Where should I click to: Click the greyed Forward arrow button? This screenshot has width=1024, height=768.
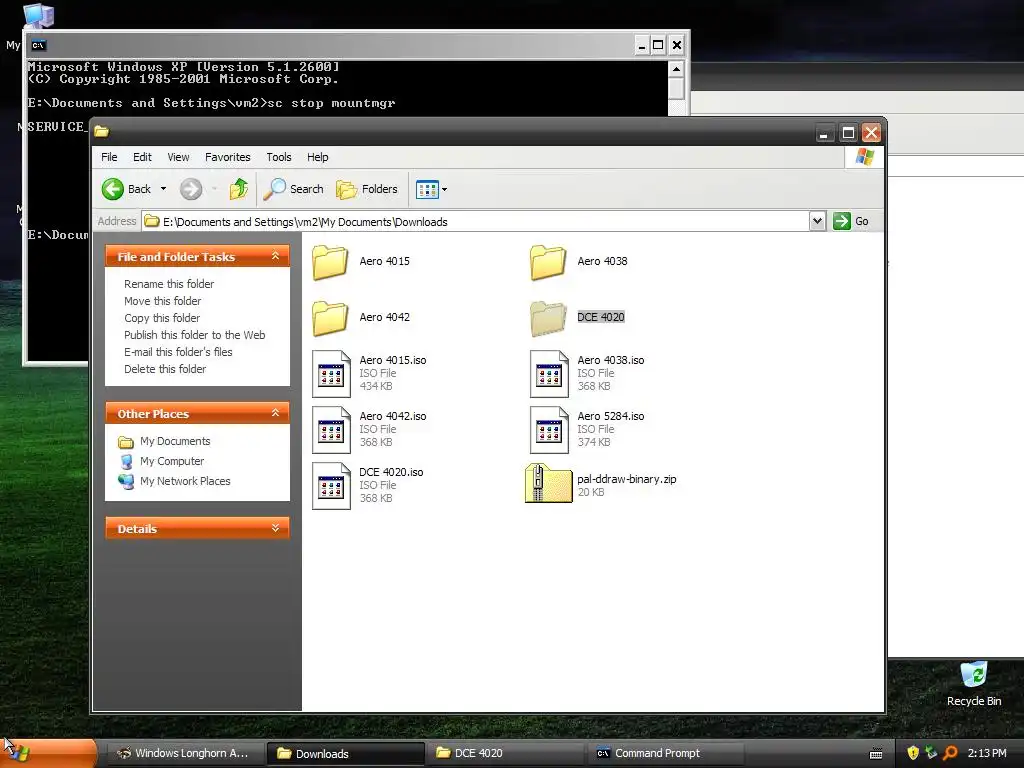tap(191, 189)
